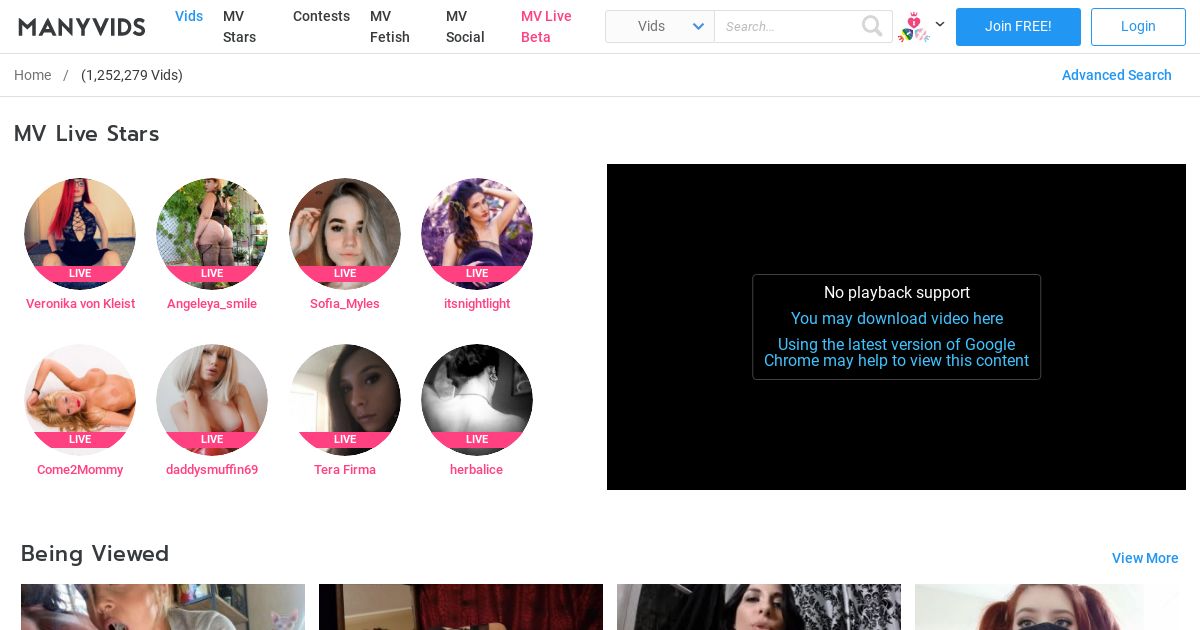Open the MV Social menu item

click(x=465, y=27)
